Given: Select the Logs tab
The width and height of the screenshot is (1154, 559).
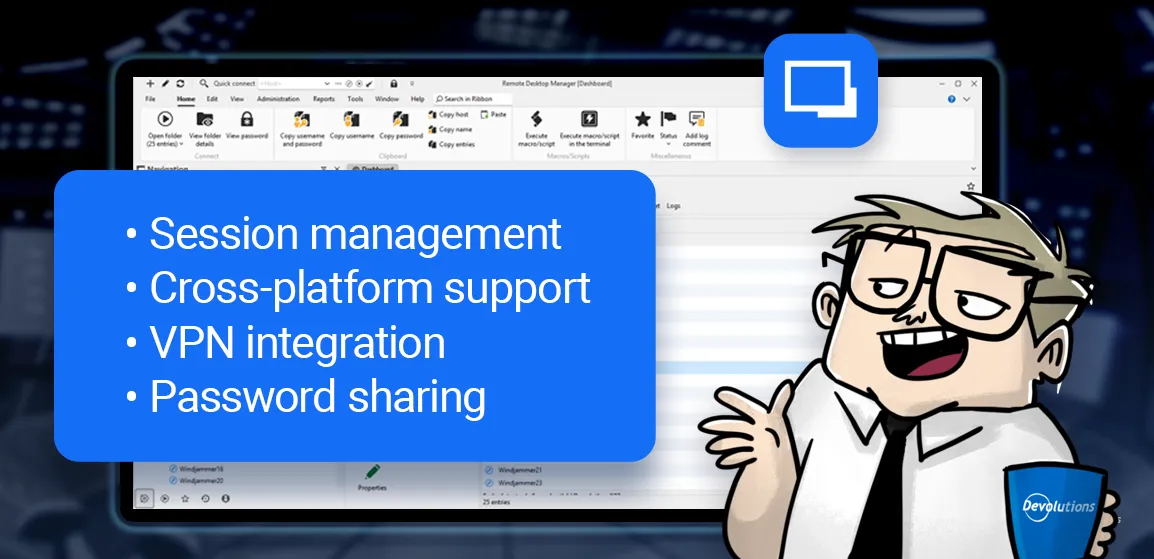Looking at the screenshot, I should 673,206.
